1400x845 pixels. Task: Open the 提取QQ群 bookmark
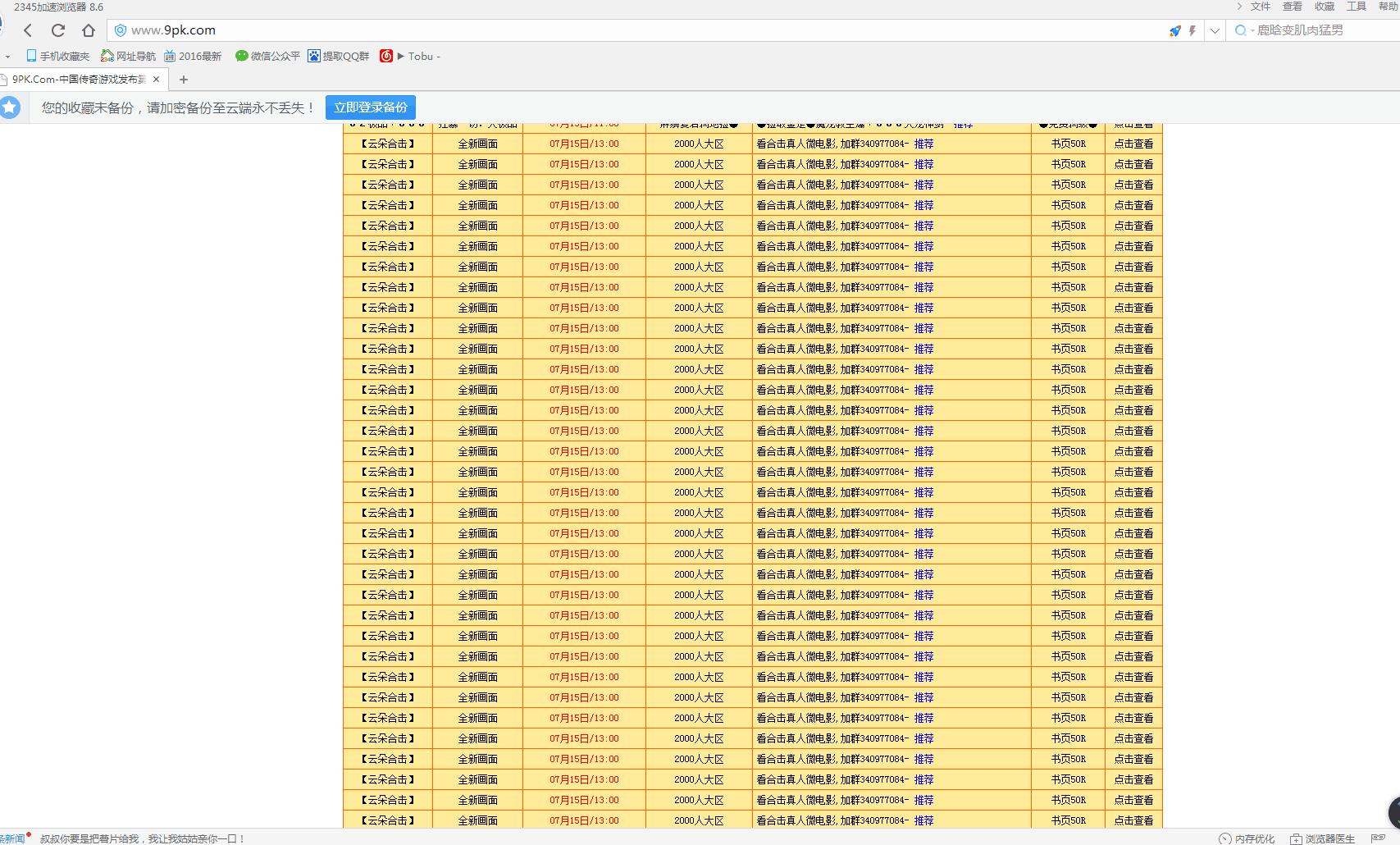click(x=339, y=56)
